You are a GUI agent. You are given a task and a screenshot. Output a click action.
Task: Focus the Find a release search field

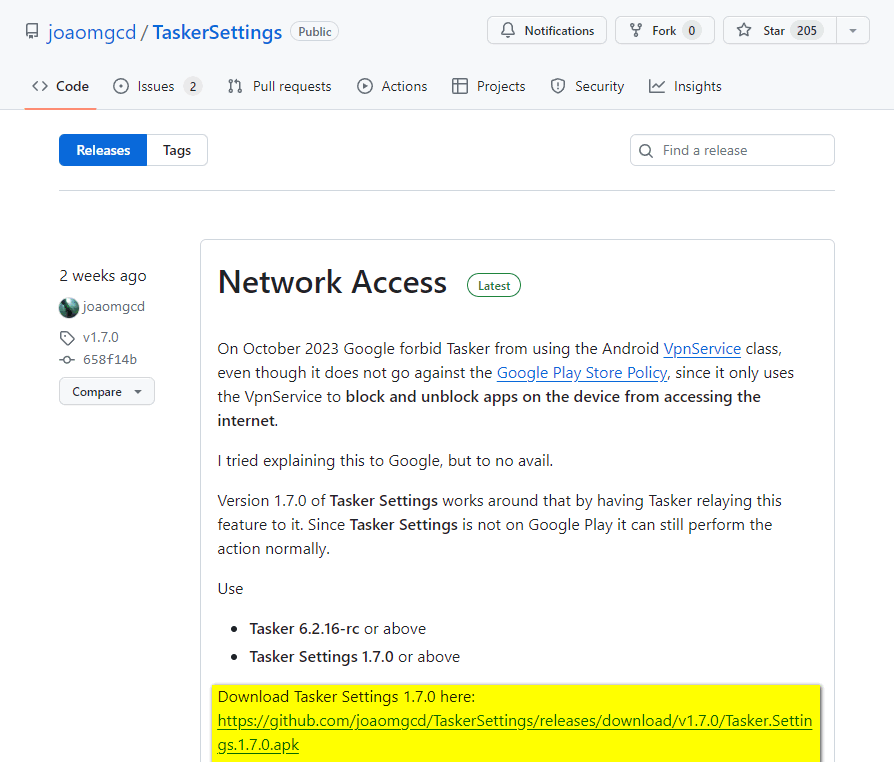pos(732,150)
